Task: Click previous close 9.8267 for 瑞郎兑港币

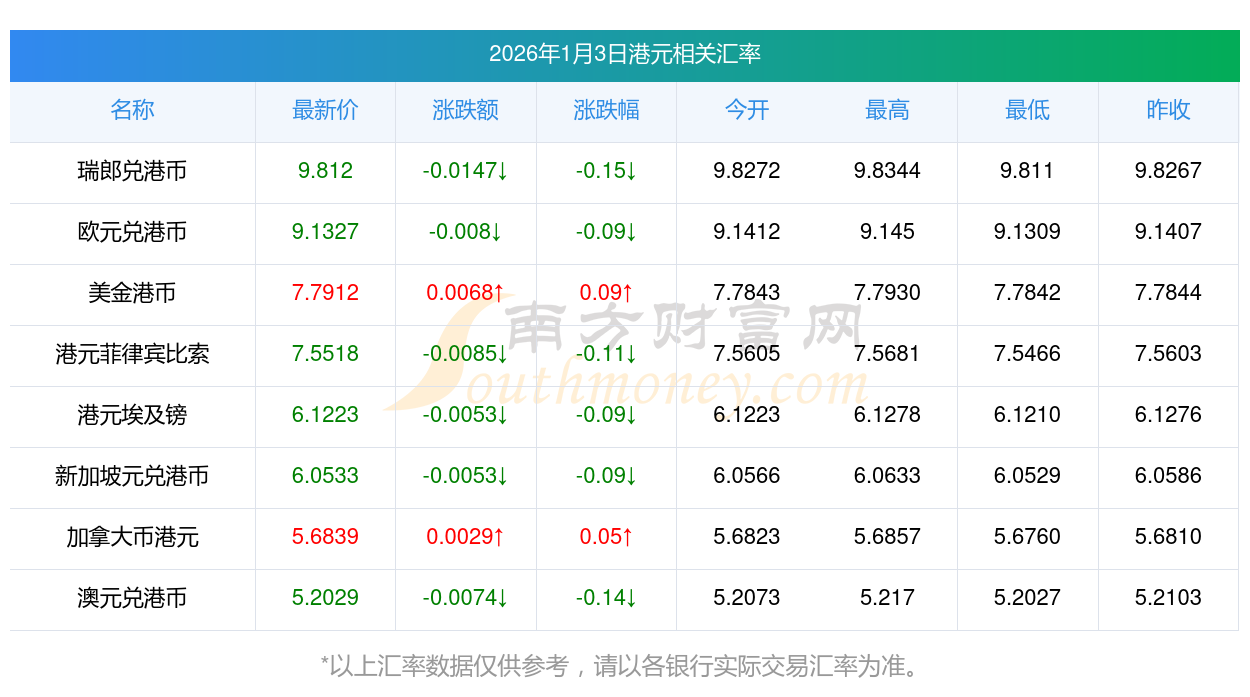Action: point(1168,171)
